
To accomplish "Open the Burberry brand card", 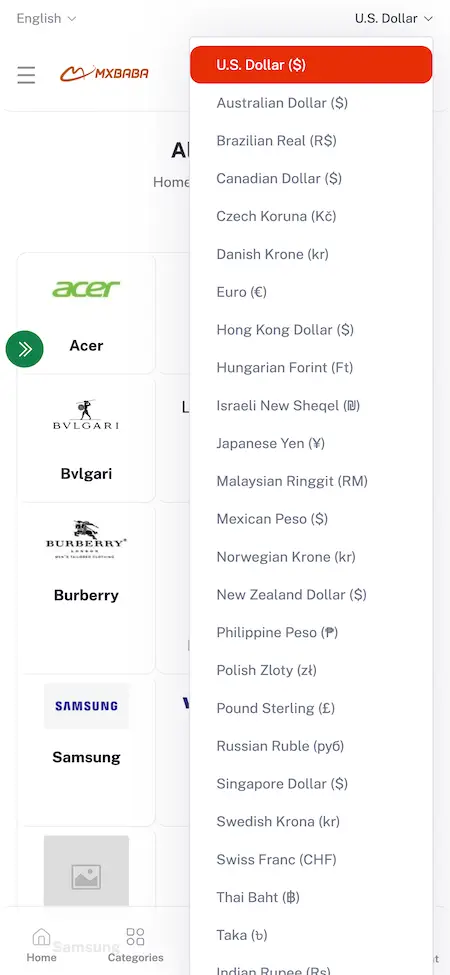I will (x=86, y=588).
